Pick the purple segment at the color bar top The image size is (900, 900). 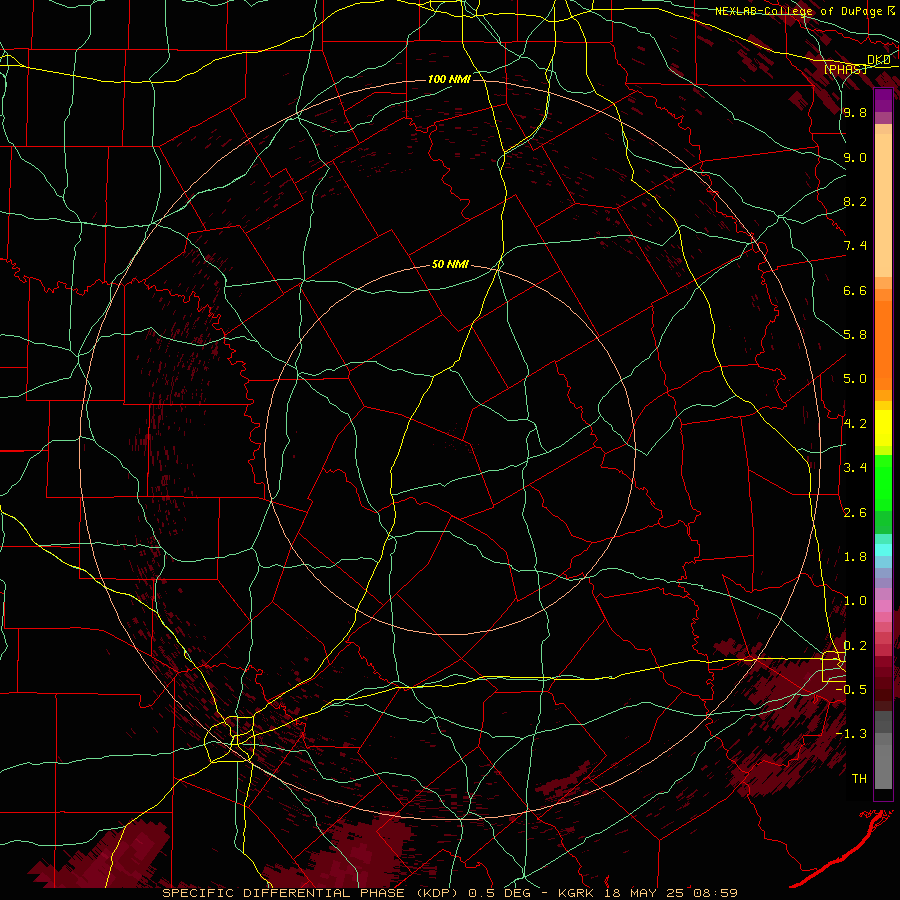(883, 101)
